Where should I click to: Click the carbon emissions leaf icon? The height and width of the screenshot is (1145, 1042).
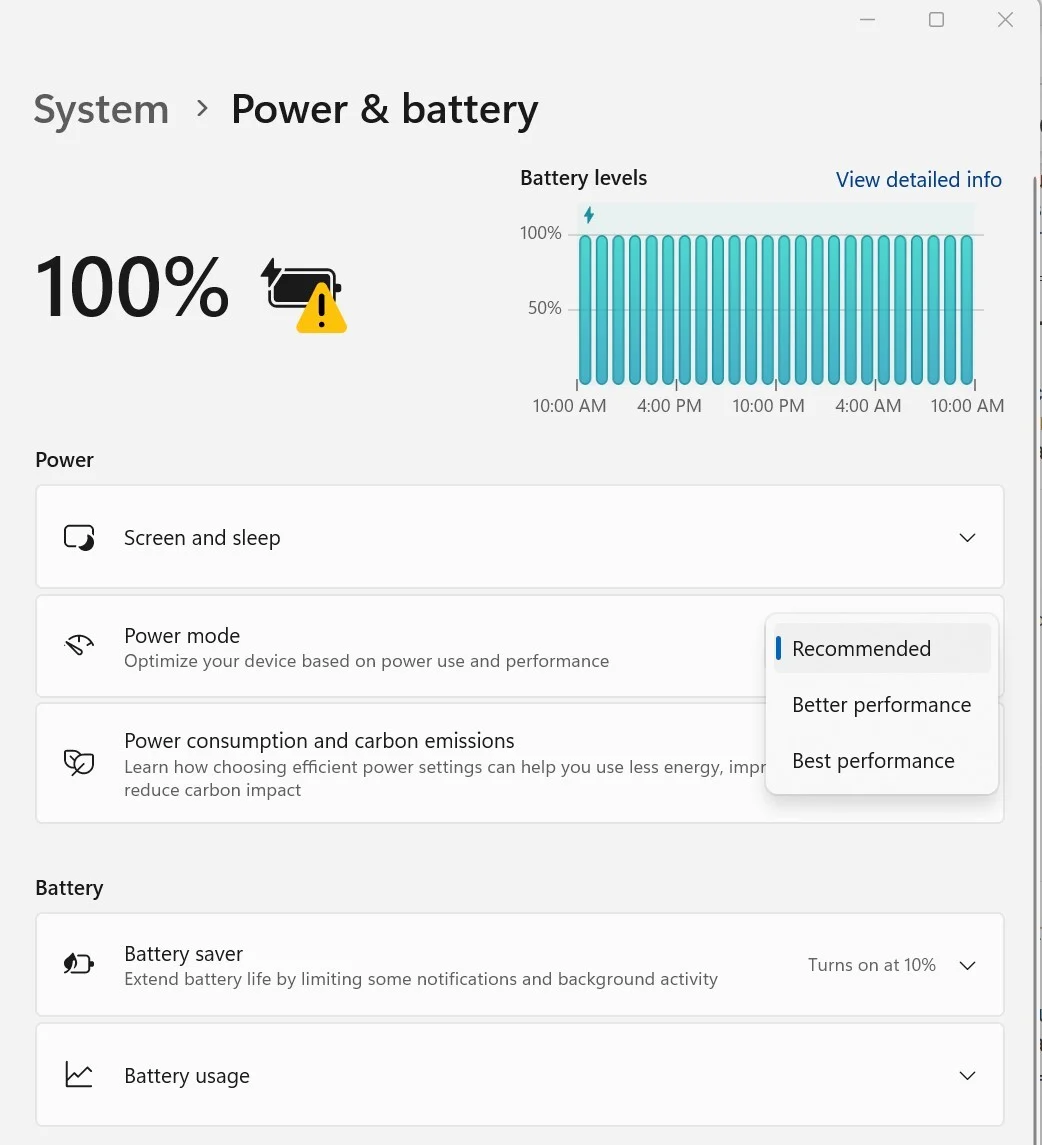point(79,762)
